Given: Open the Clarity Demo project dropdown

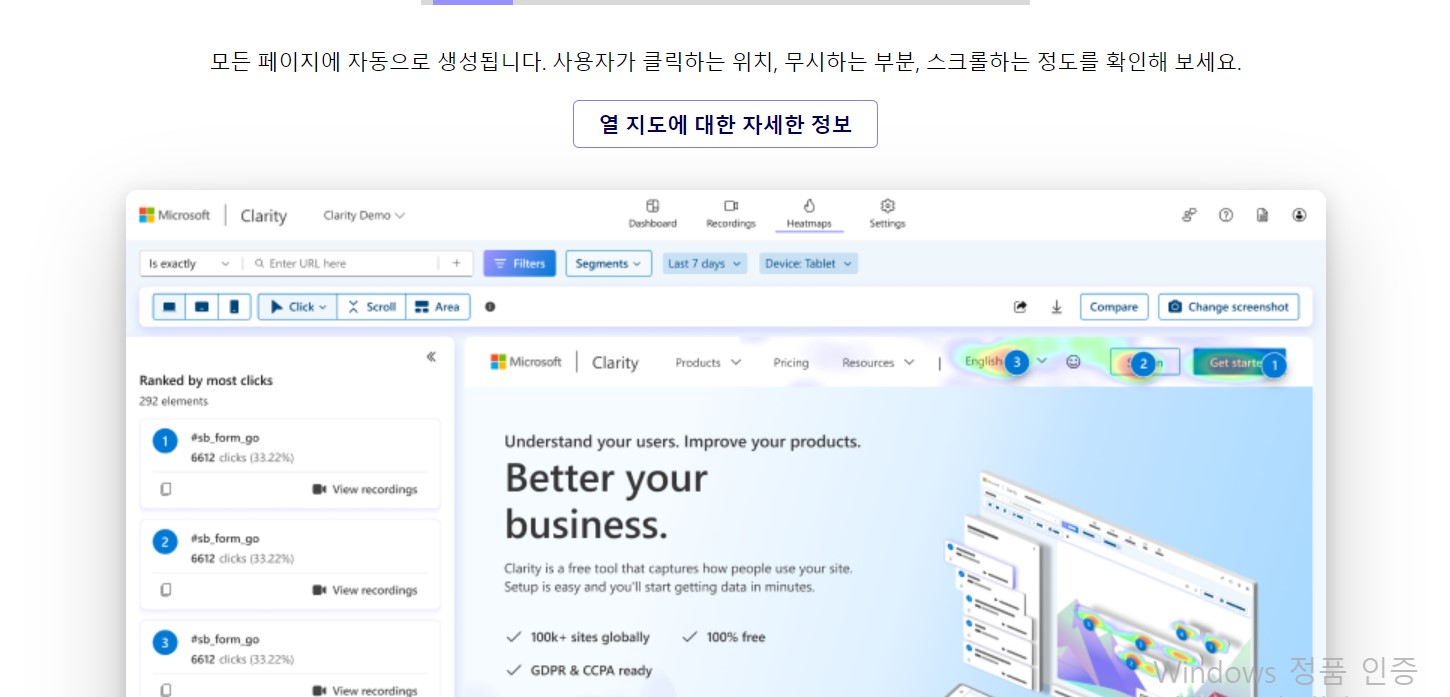Looking at the screenshot, I should 363,214.
